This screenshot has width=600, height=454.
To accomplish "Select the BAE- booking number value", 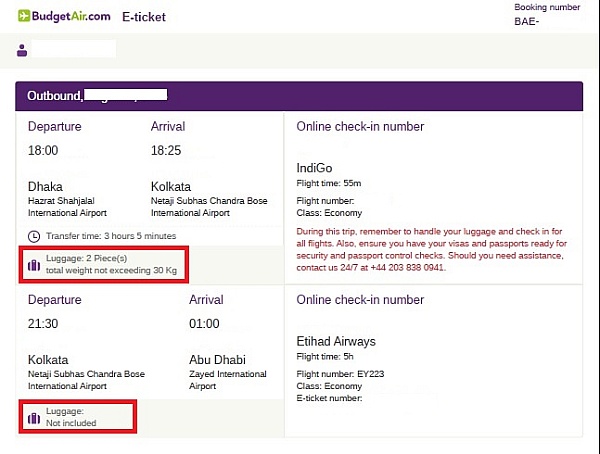I will 527,21.
